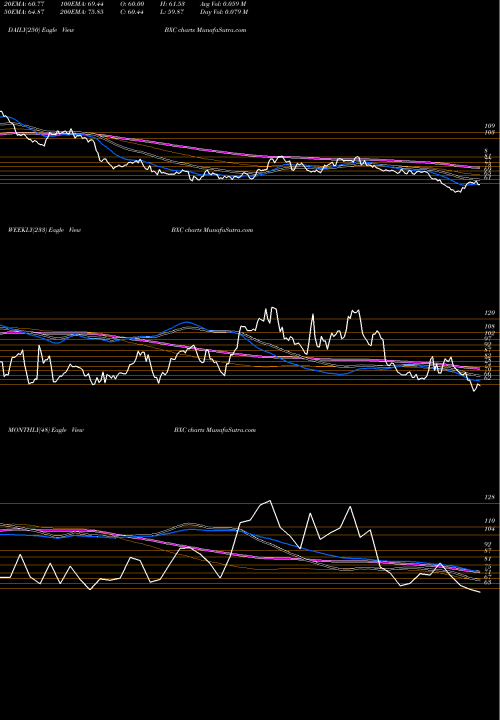500x720 pixels.
Task: Select the high price H: 61.58
Action: [x=172, y=4]
